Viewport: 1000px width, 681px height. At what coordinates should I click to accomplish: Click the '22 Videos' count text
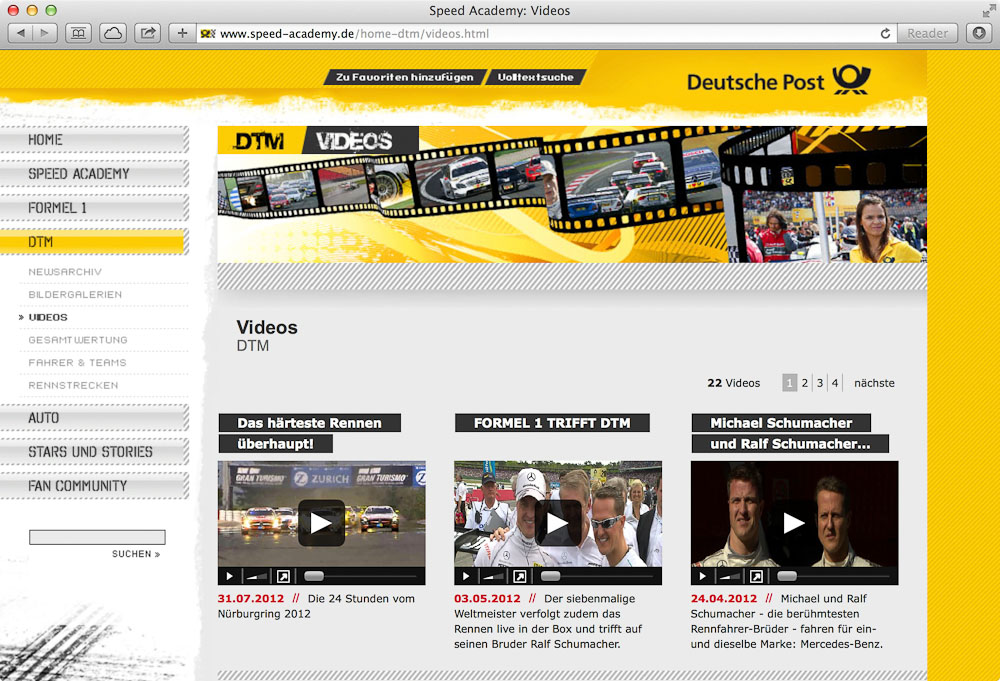(733, 383)
